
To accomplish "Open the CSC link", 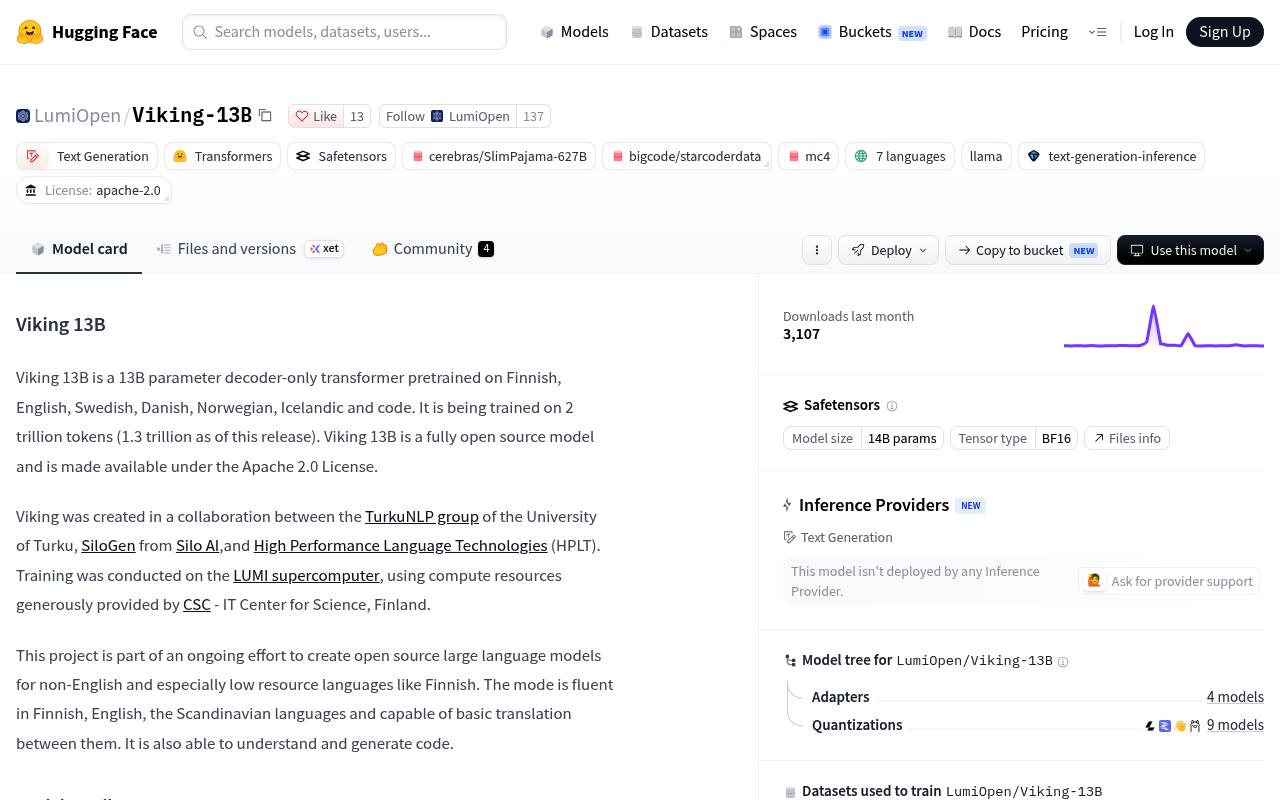I will pos(197,604).
